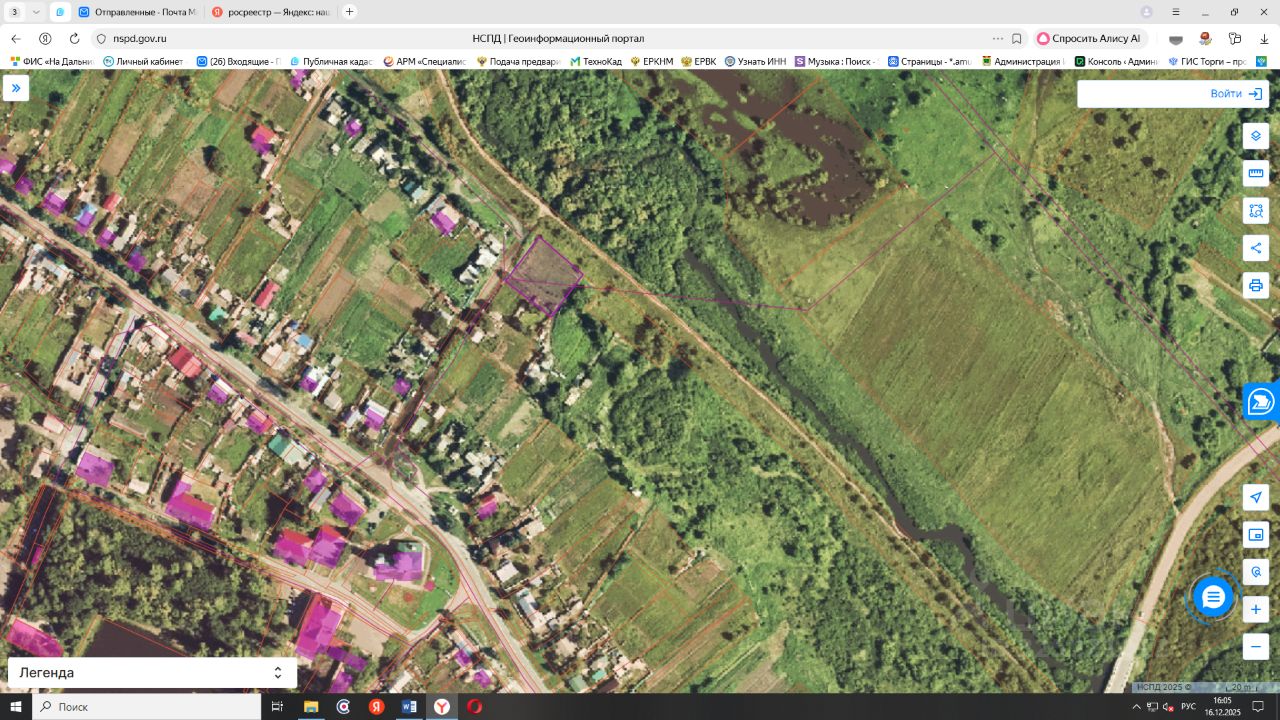This screenshot has height=720, width=1280.
Task: Expand the Легенда legend panel
Action: click(x=152, y=673)
